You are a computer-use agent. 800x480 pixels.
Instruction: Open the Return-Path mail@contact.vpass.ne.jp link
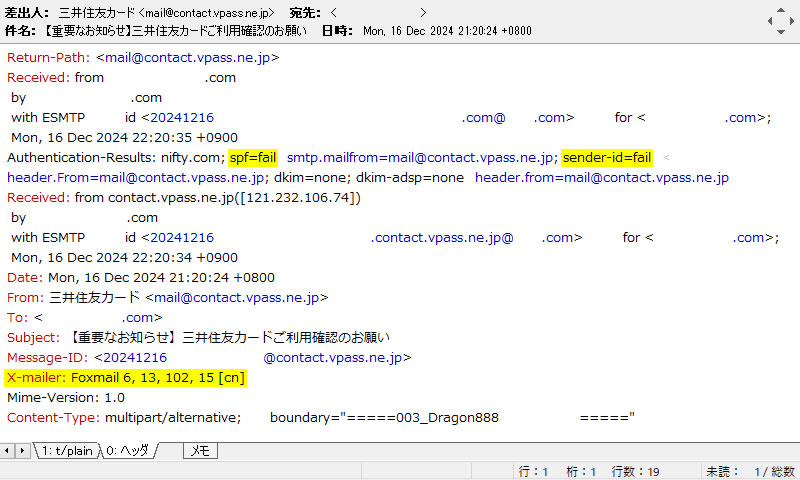[x=187, y=58]
